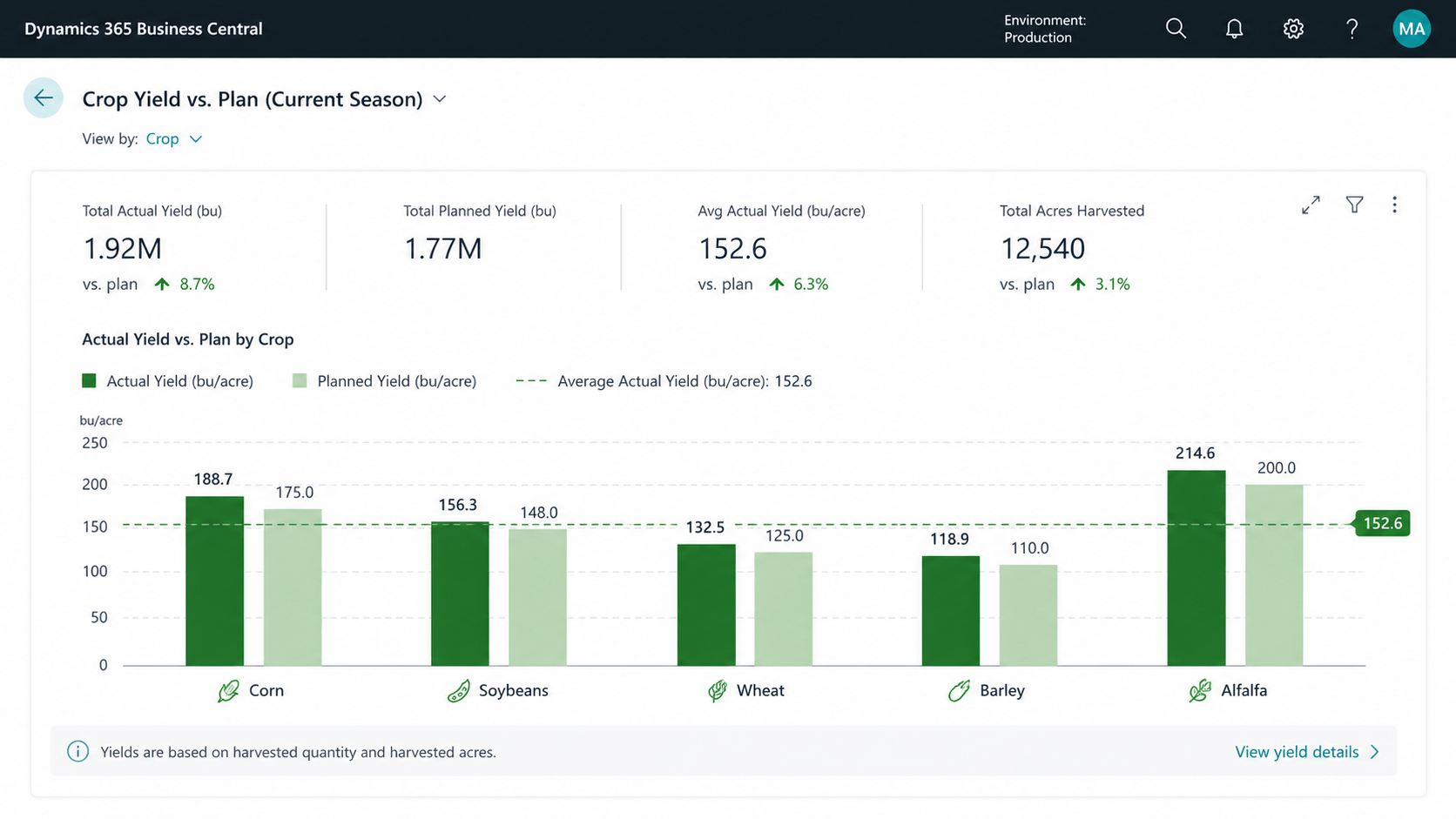Open the help question mark

[x=1352, y=29]
